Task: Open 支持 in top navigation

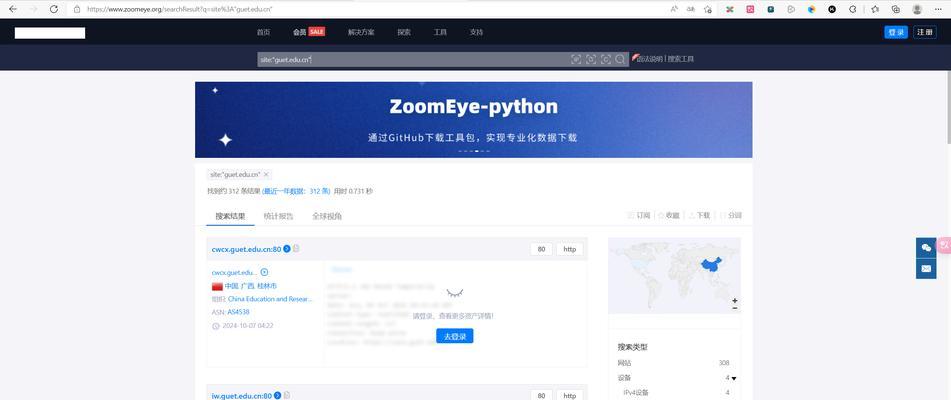Action: (476, 32)
